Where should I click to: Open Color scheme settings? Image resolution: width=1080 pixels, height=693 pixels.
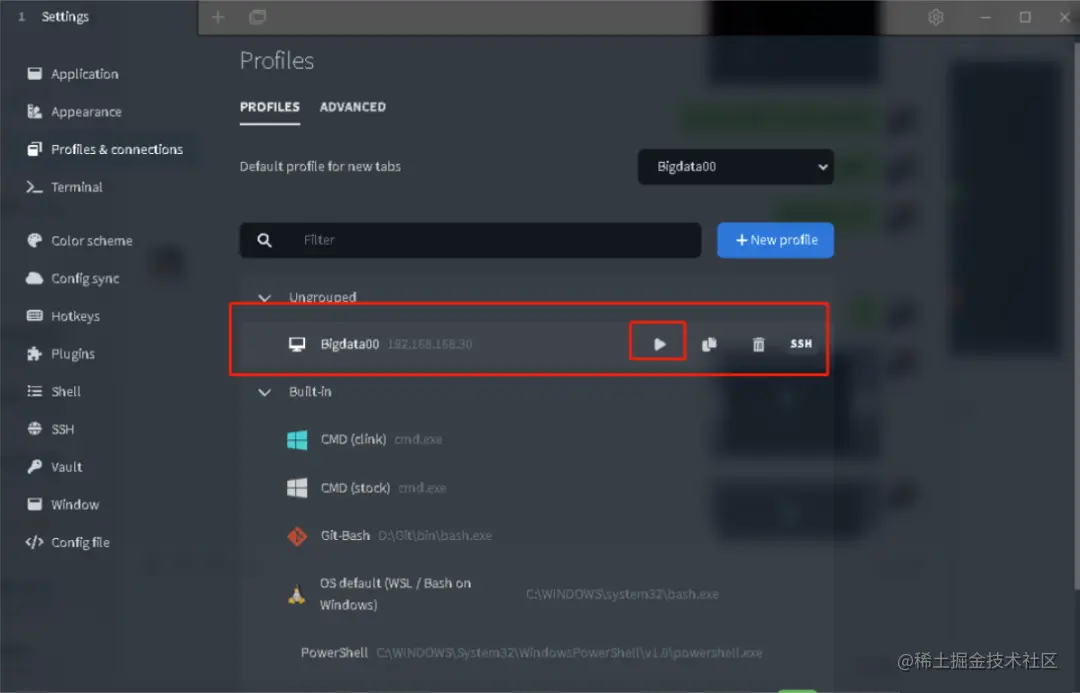(79, 240)
